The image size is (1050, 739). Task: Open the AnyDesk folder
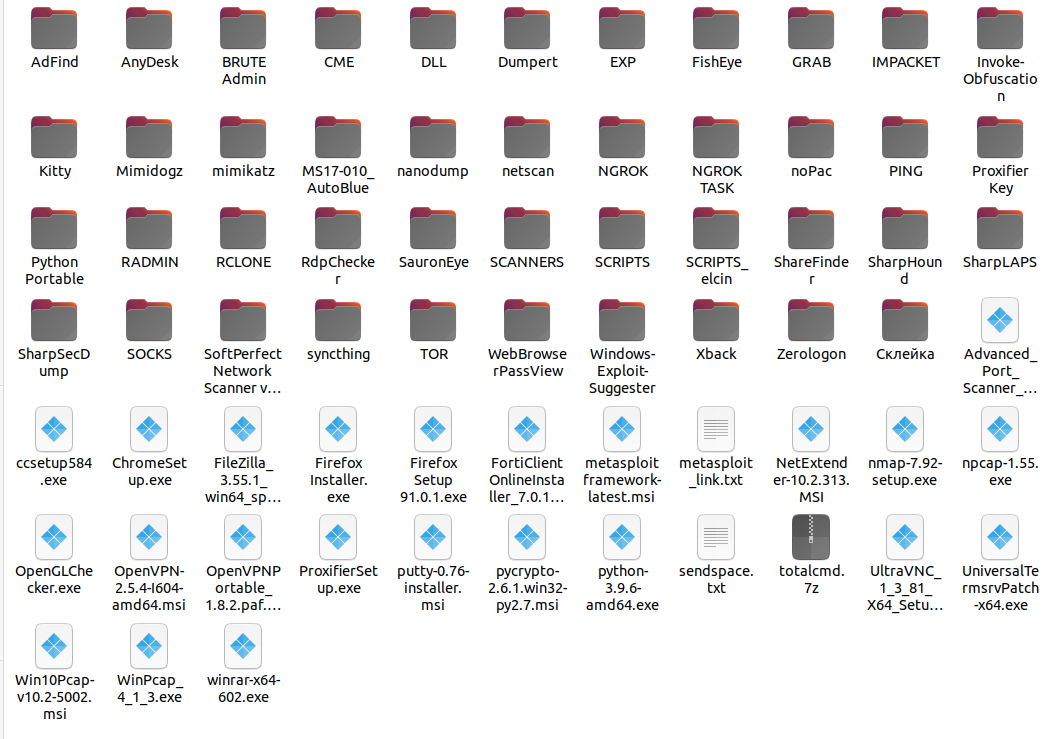149,29
